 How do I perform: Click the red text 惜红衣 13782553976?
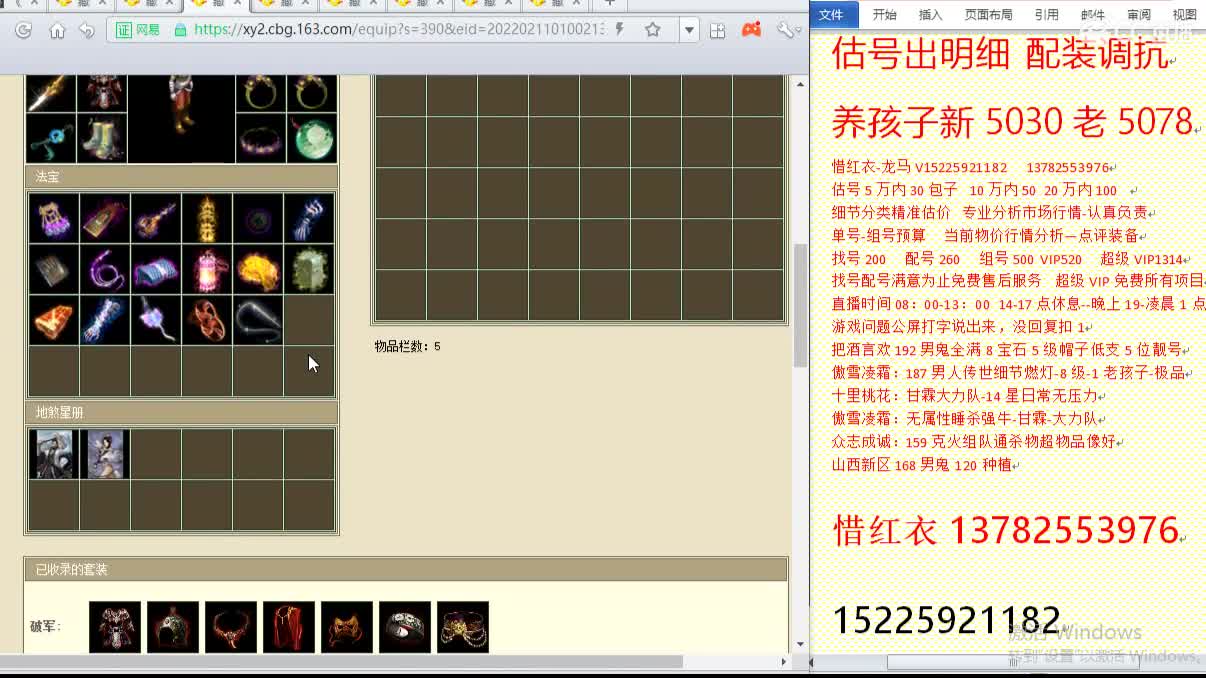1005,530
